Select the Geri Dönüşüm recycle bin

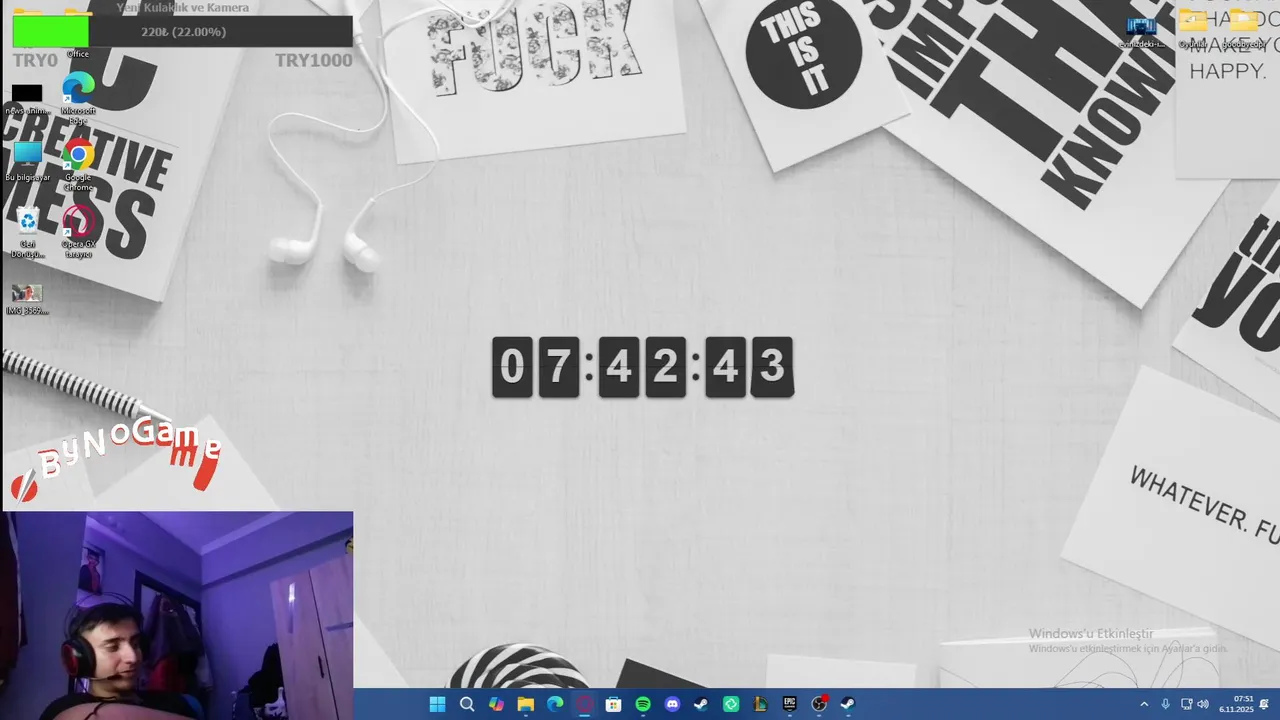click(27, 233)
